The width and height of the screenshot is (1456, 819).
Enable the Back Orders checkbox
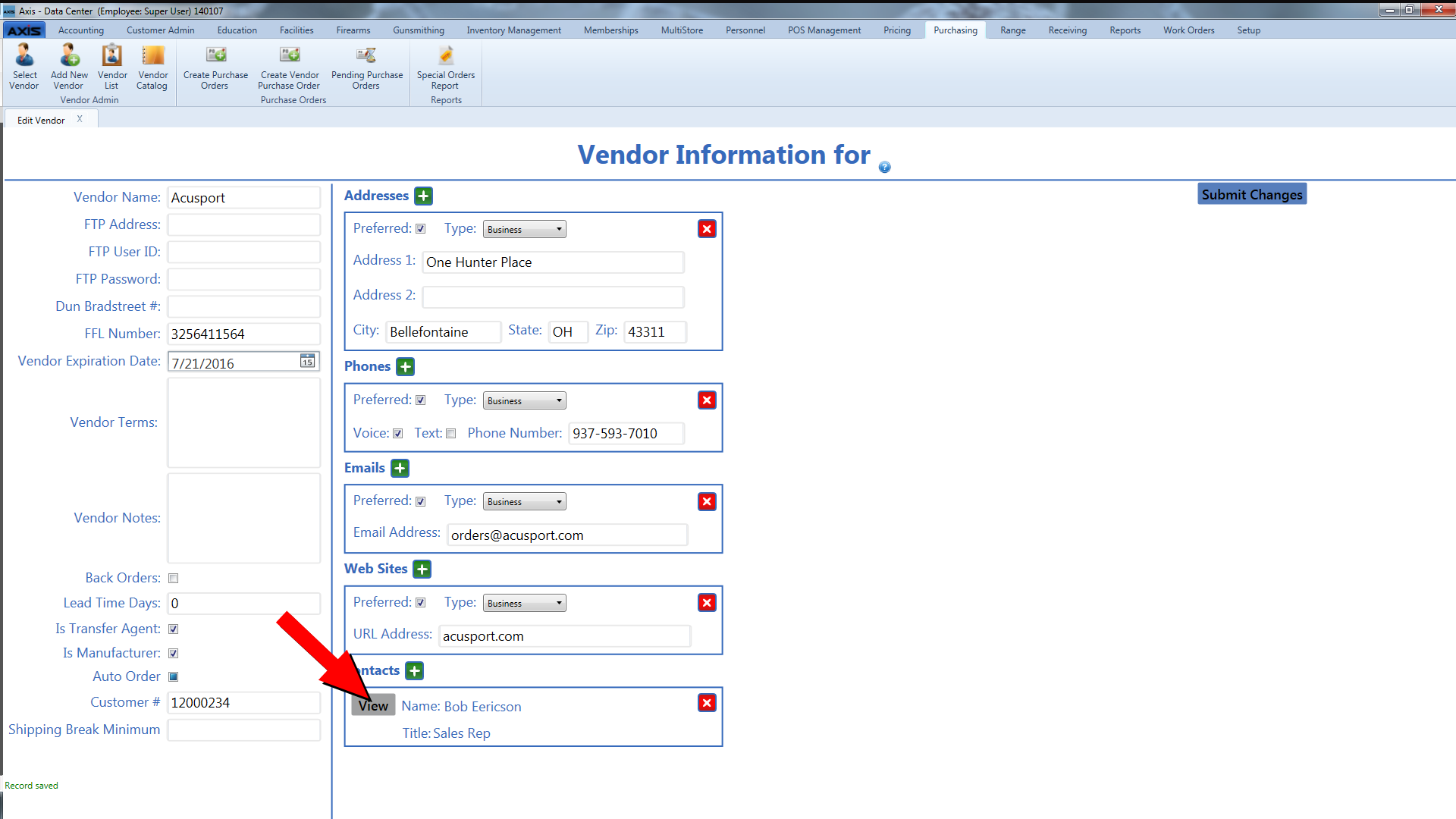(173, 579)
